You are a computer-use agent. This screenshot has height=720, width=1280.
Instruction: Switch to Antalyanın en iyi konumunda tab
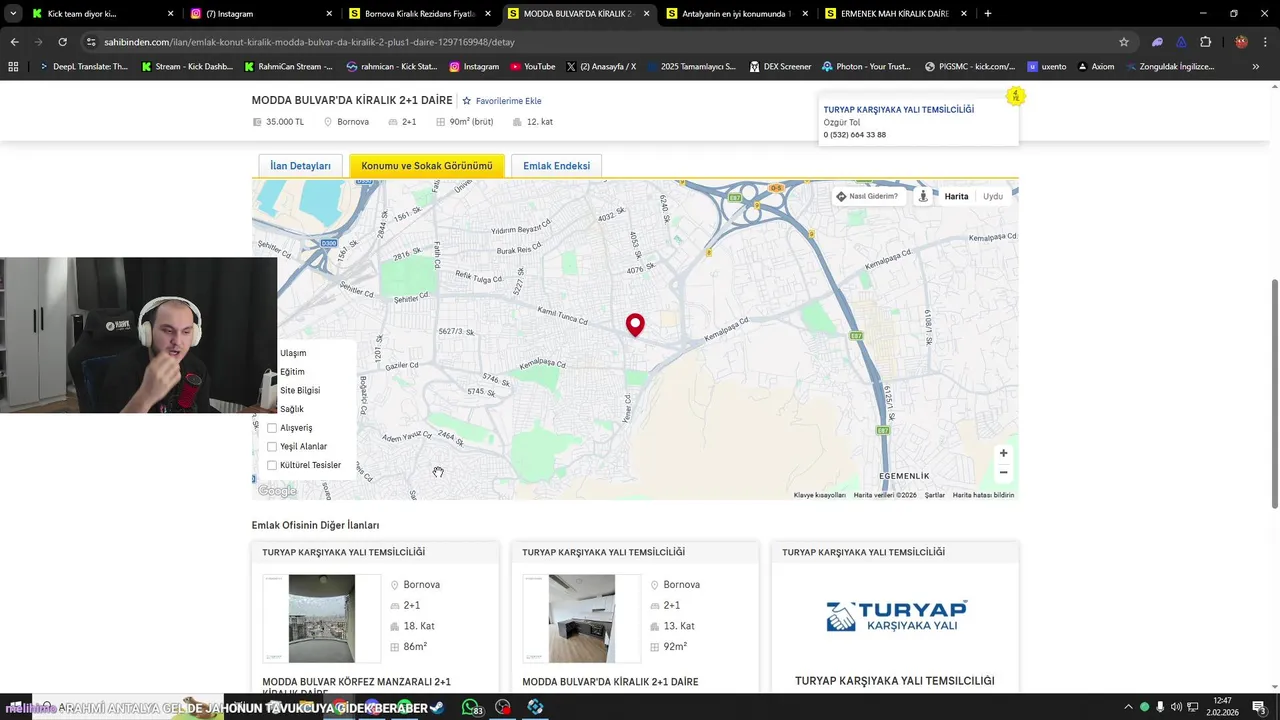[x=737, y=14]
